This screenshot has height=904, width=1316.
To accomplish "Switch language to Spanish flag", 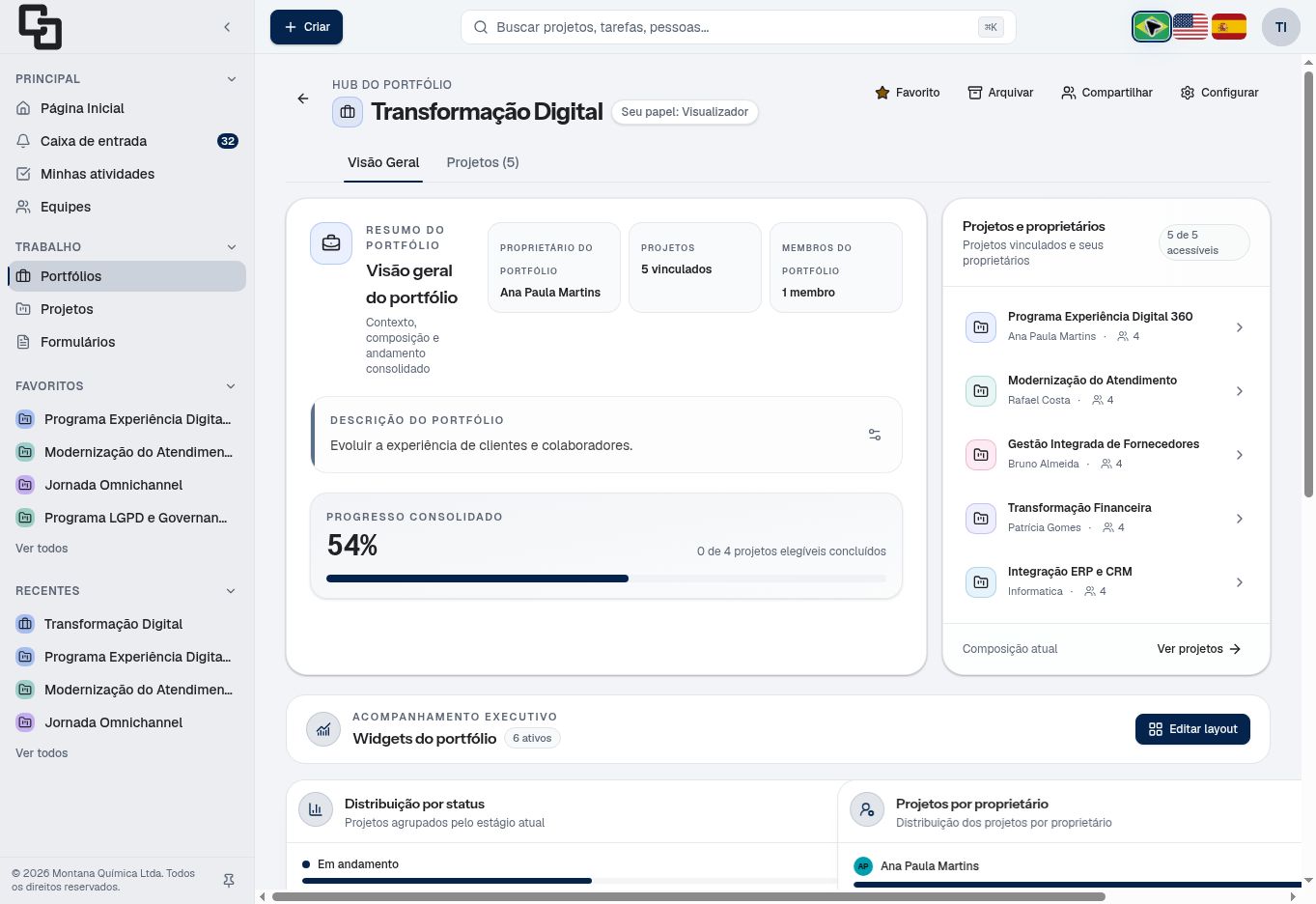I will [x=1229, y=27].
